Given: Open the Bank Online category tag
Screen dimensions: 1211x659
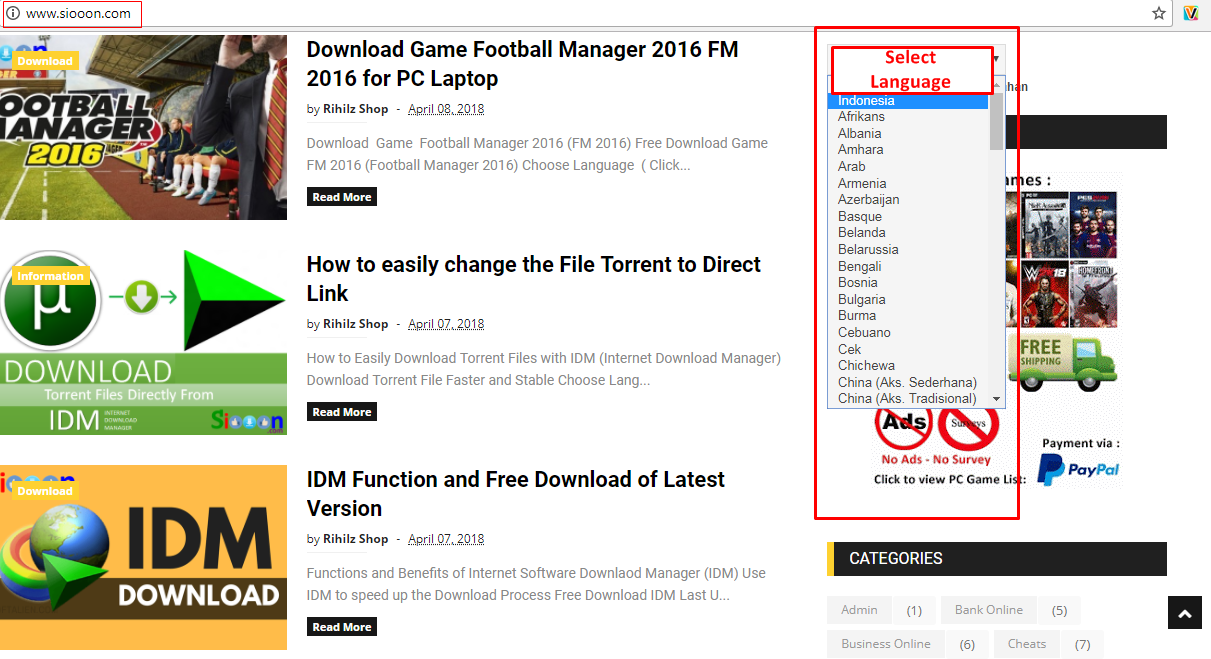Looking at the screenshot, I should point(989,610).
